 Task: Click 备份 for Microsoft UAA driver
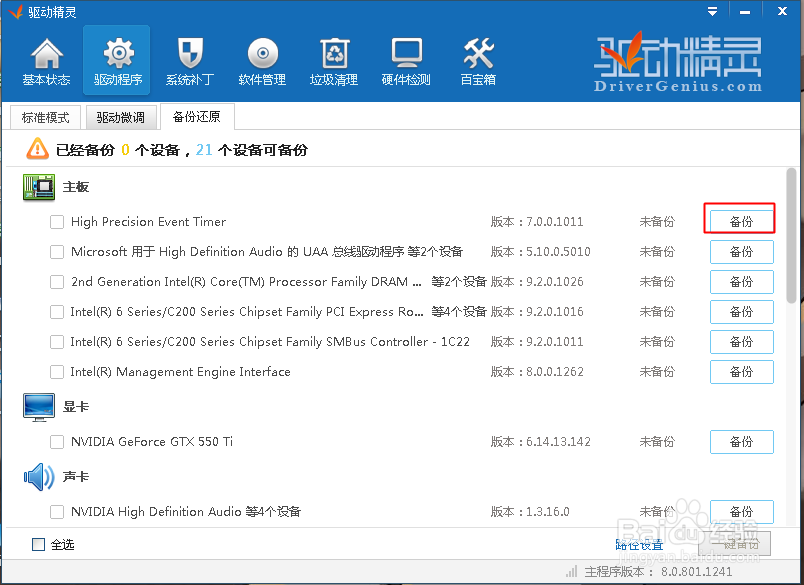coord(741,252)
